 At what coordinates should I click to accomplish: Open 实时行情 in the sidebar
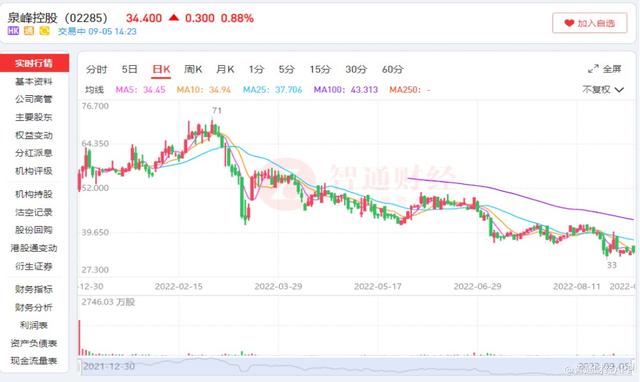tap(34, 63)
